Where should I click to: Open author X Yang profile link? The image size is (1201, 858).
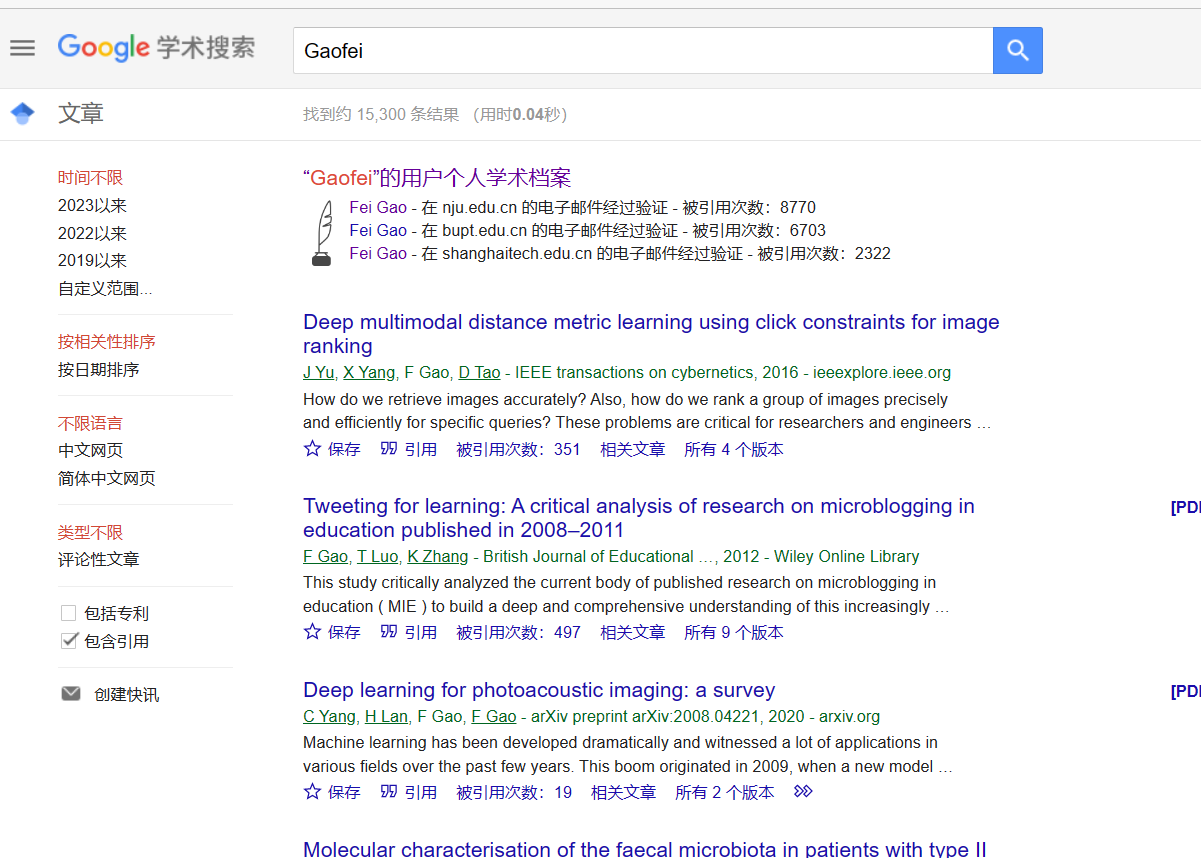[369, 373]
